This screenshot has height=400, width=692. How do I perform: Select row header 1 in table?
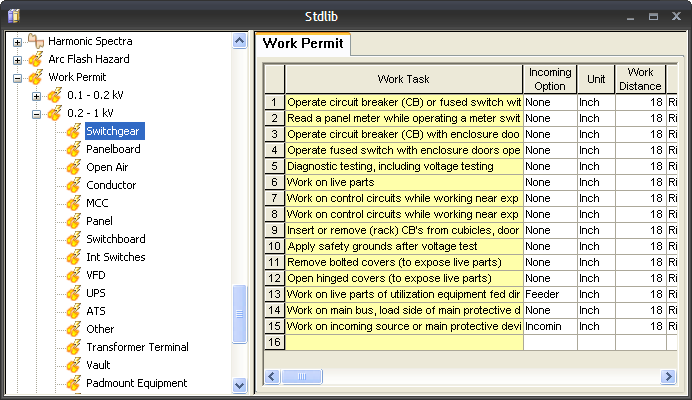coord(275,102)
